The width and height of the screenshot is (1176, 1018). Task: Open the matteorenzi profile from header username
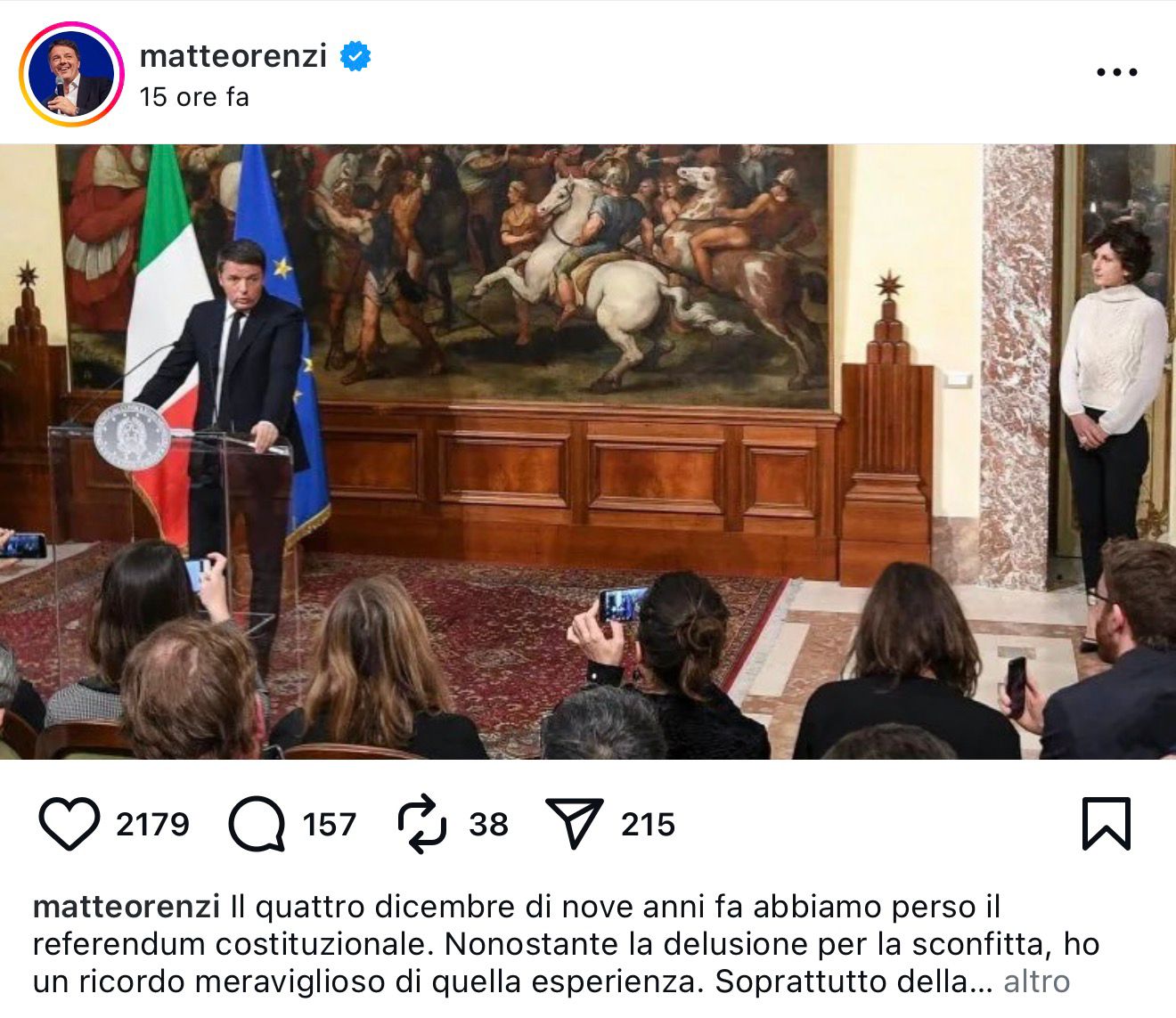tap(233, 55)
